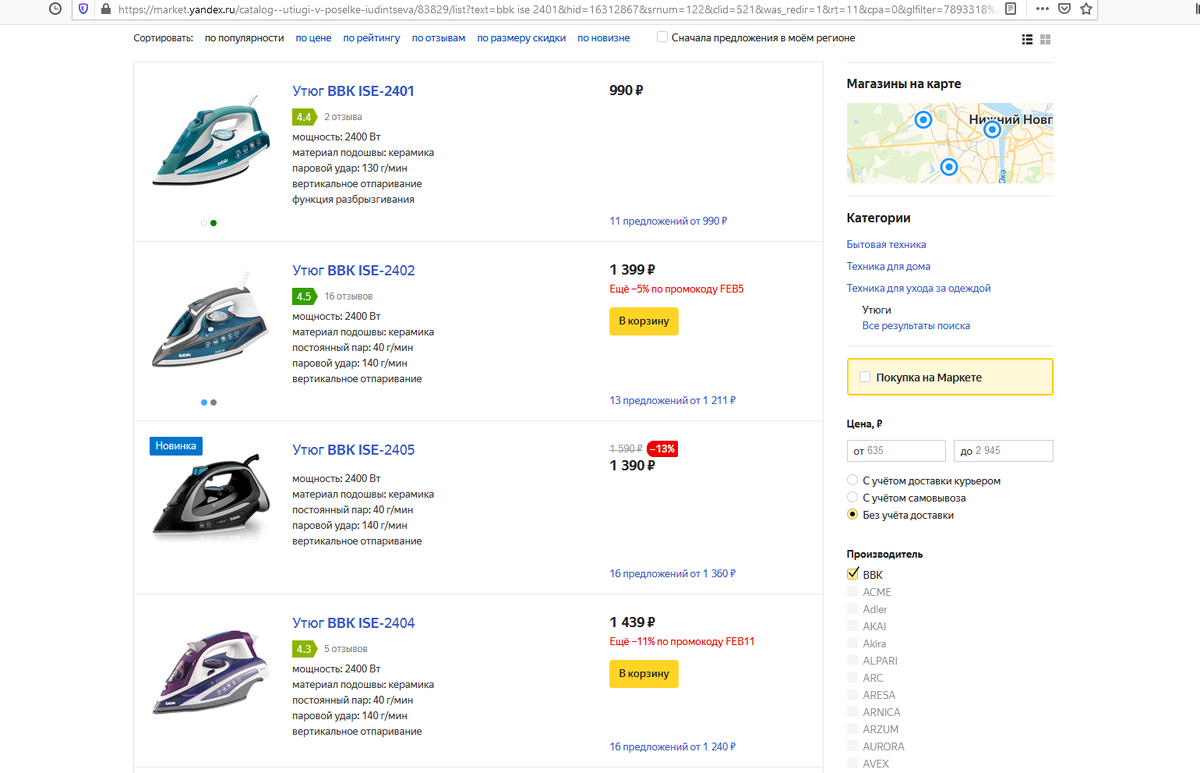This screenshot has height=773, width=1200.
Task: Open page actions three-dots menu
Action: [1042, 9]
